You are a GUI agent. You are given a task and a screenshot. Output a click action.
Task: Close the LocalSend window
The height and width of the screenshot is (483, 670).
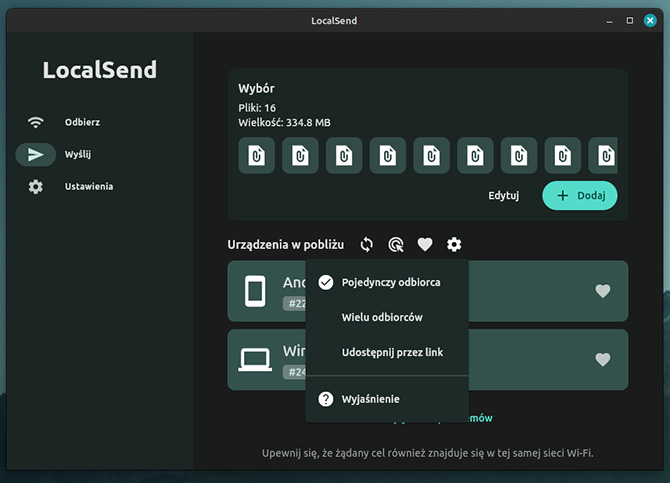point(650,21)
